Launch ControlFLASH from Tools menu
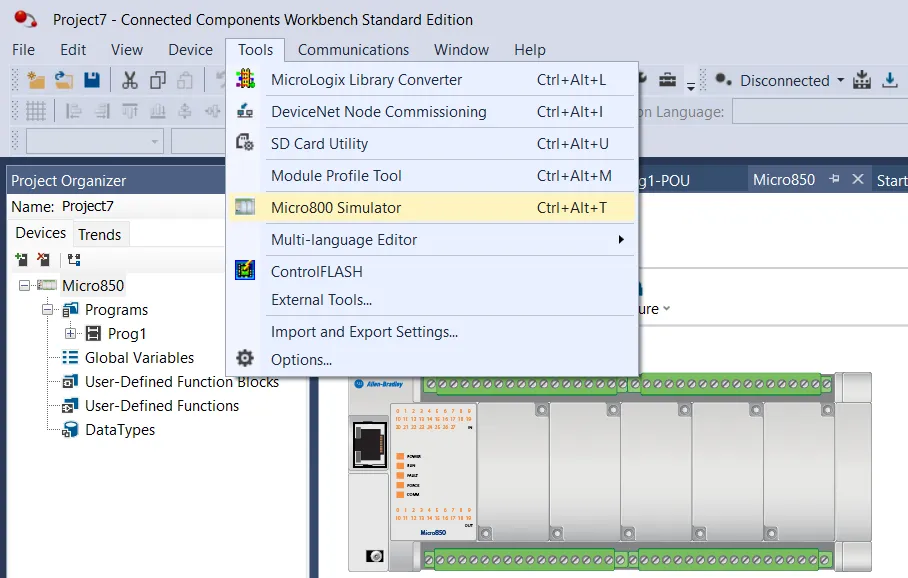Image resolution: width=908 pixels, height=578 pixels. coord(433,271)
